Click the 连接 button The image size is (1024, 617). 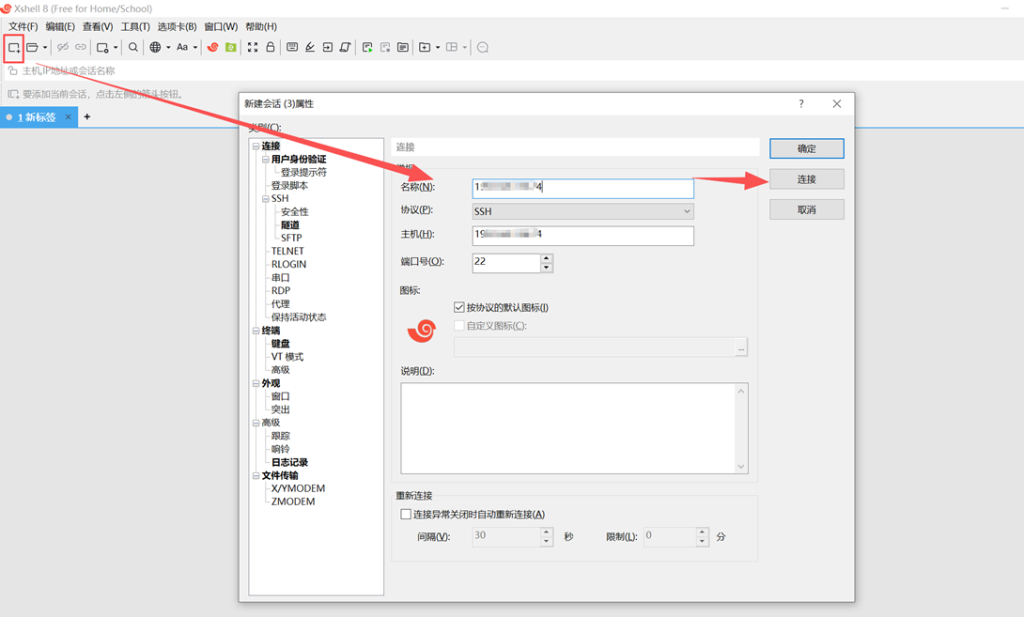[x=806, y=179]
